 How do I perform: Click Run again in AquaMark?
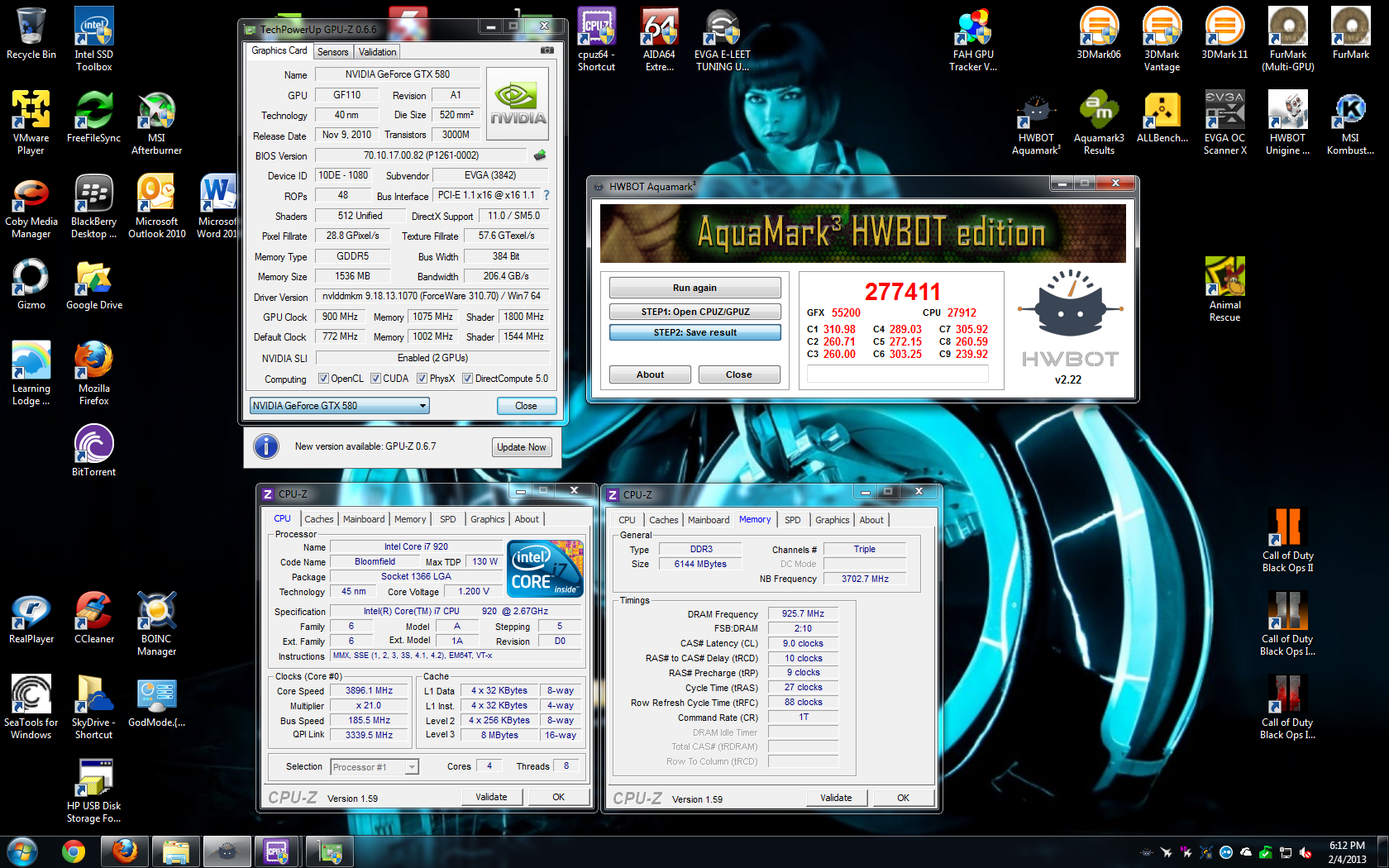[694, 288]
